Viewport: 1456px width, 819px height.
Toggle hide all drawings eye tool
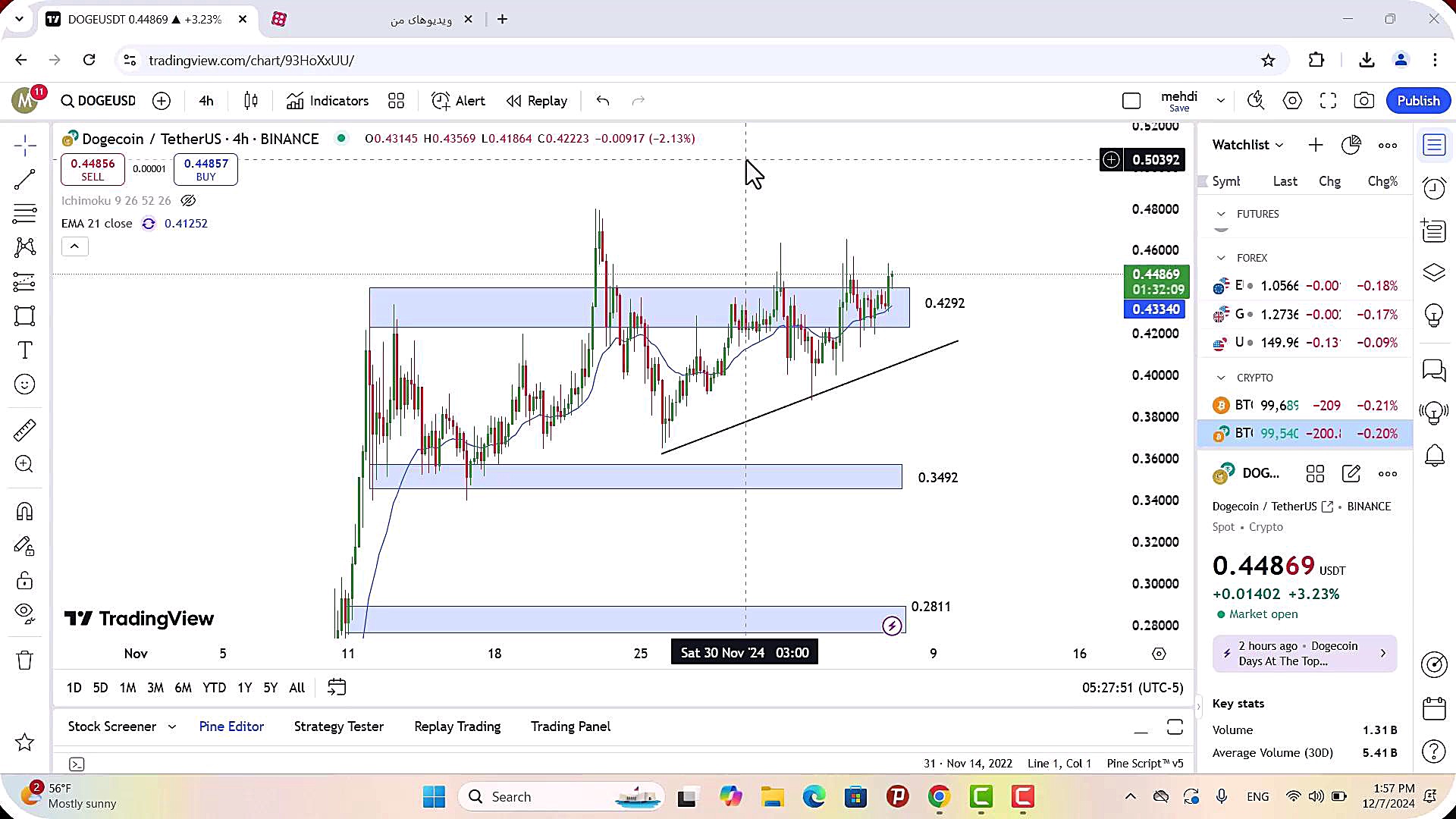pyautogui.click(x=24, y=613)
